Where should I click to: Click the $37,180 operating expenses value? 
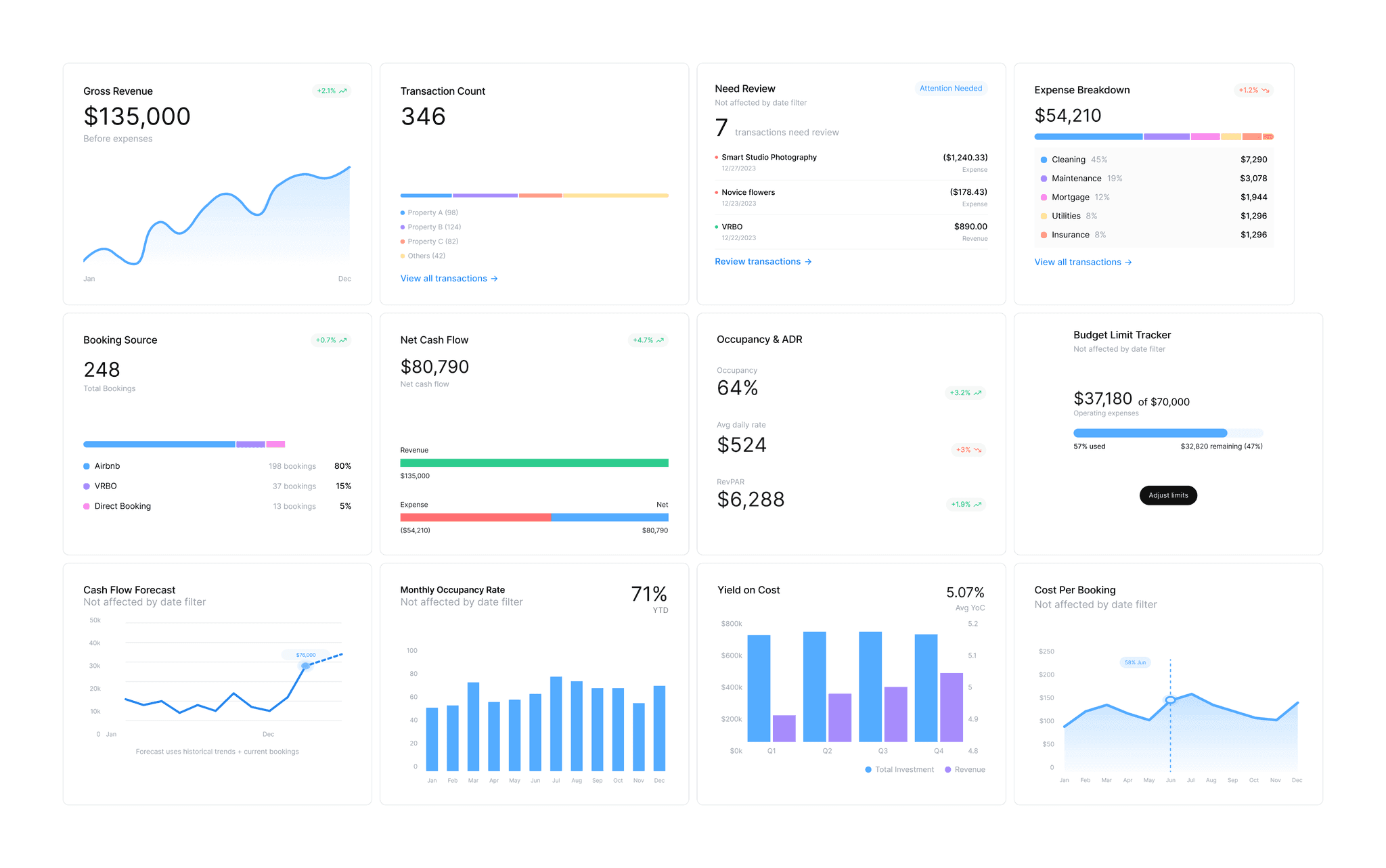1102,398
